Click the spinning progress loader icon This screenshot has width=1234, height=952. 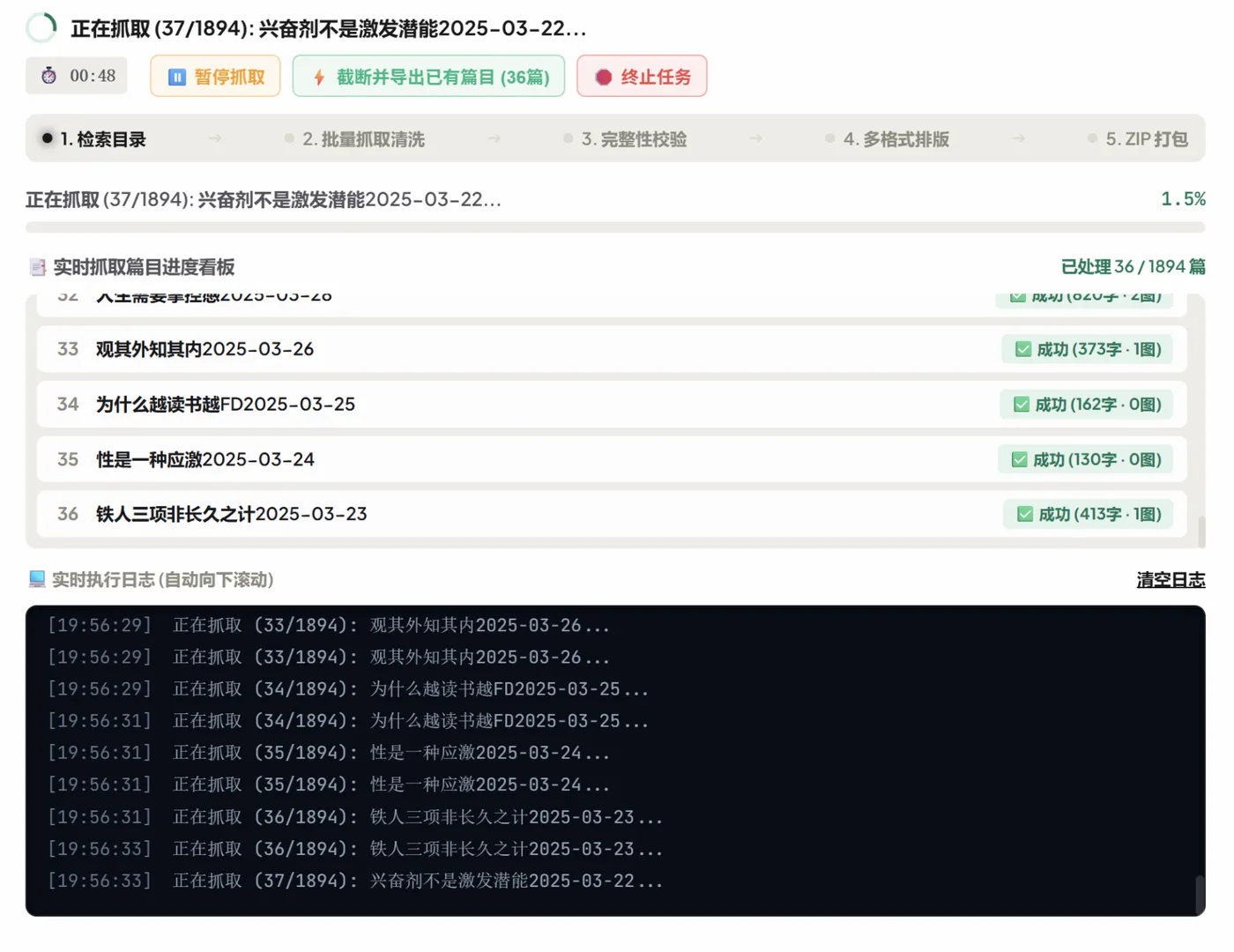(41, 28)
